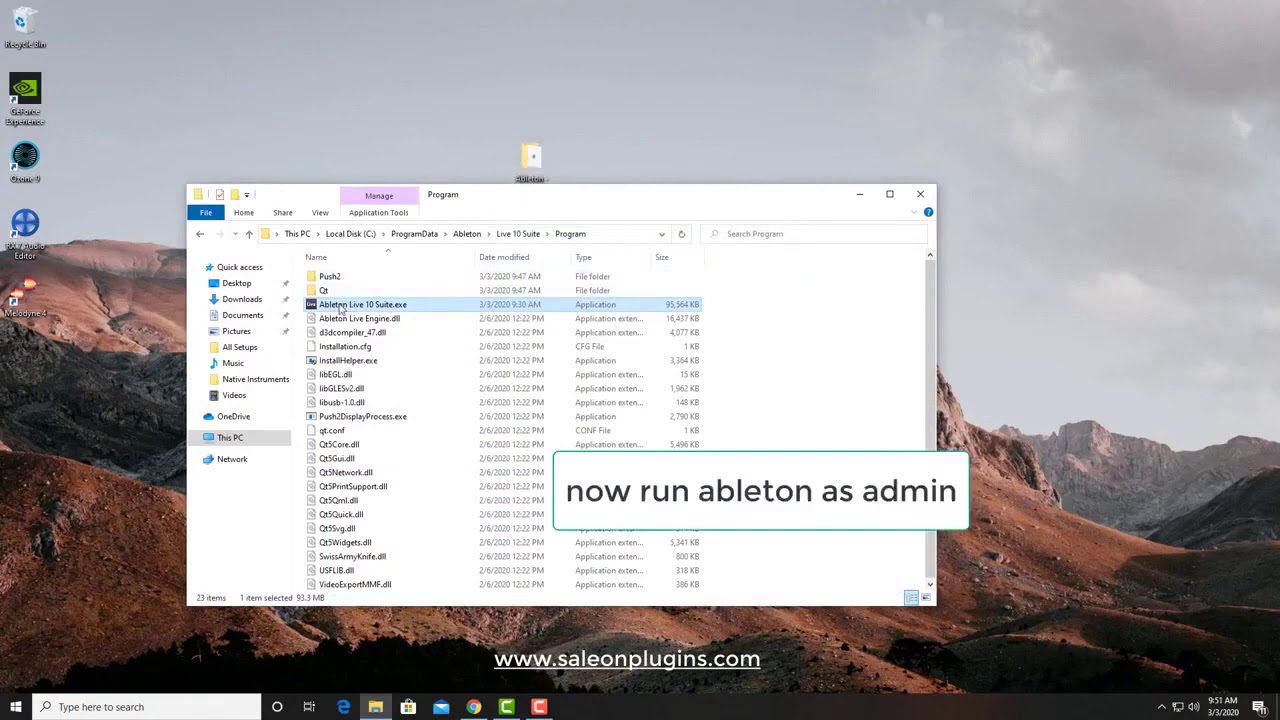Screen dimensions: 1280x720
Task: Open RX 7 Audio Editor desktop icon
Action: click(25, 235)
